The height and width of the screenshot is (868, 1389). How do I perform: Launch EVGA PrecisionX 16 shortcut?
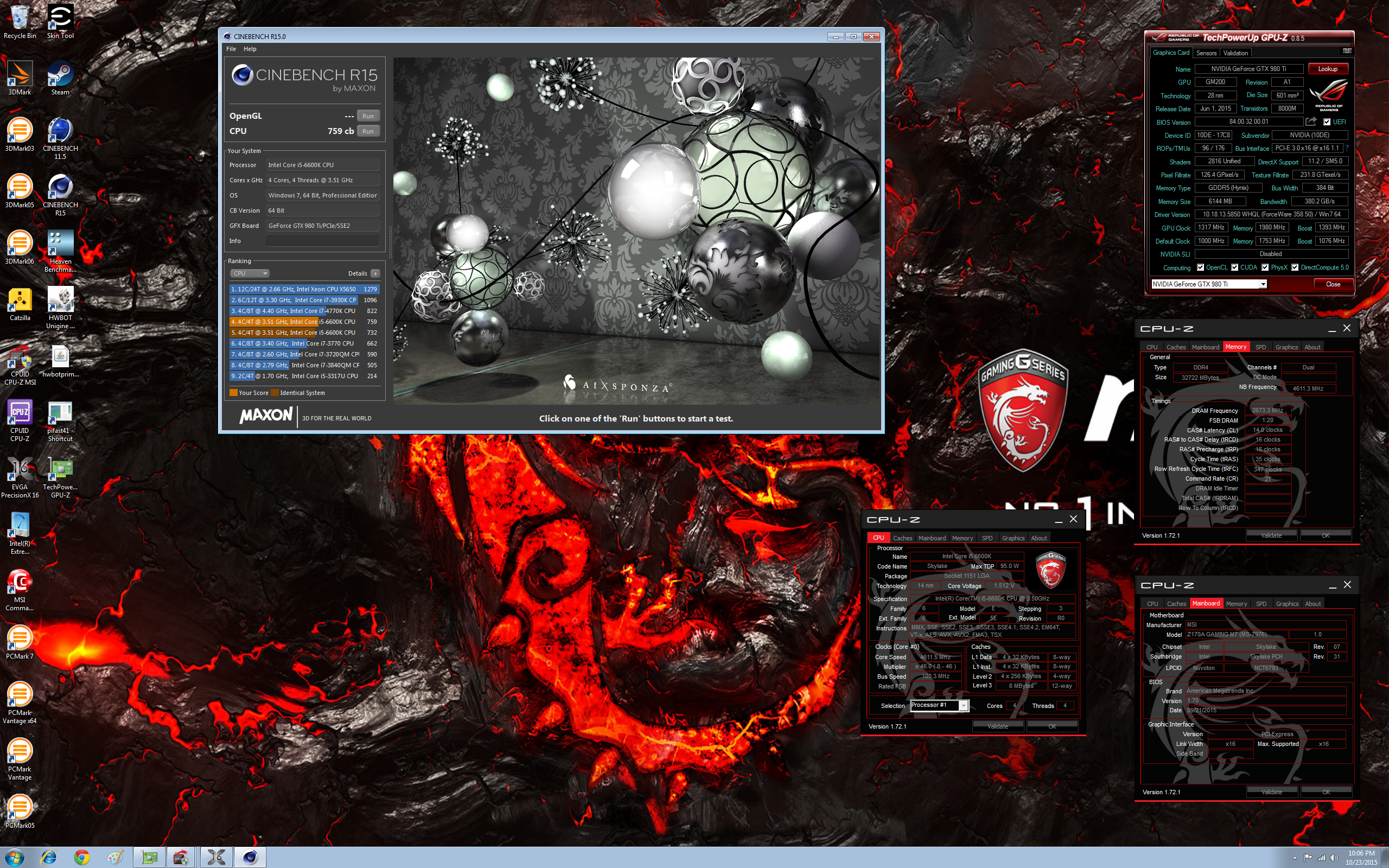tap(20, 476)
